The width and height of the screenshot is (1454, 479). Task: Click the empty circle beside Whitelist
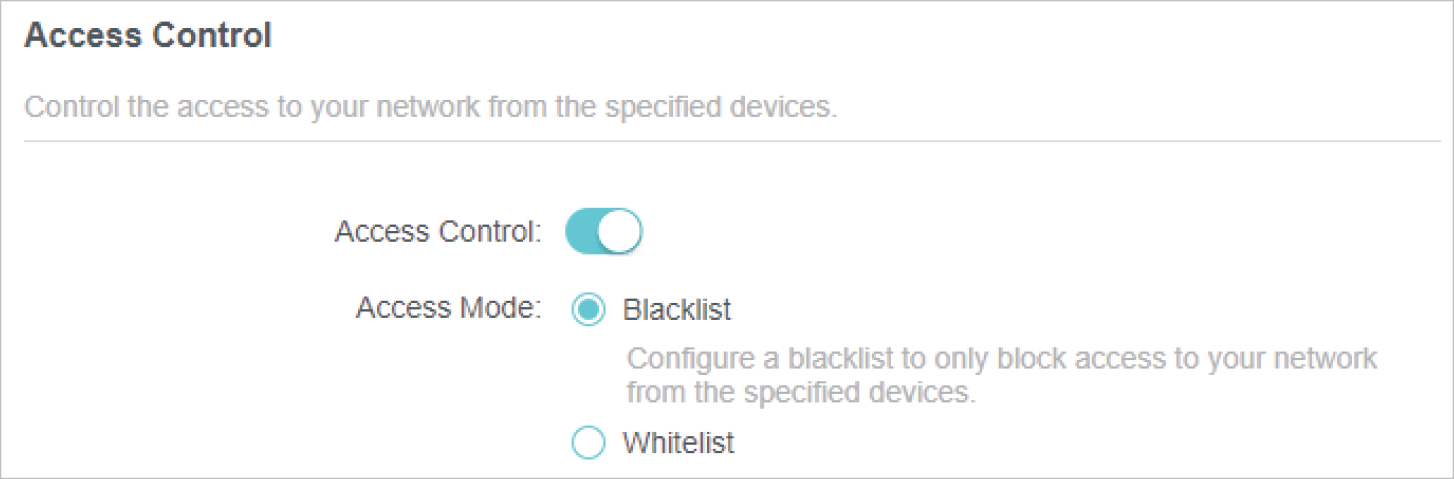[588, 442]
